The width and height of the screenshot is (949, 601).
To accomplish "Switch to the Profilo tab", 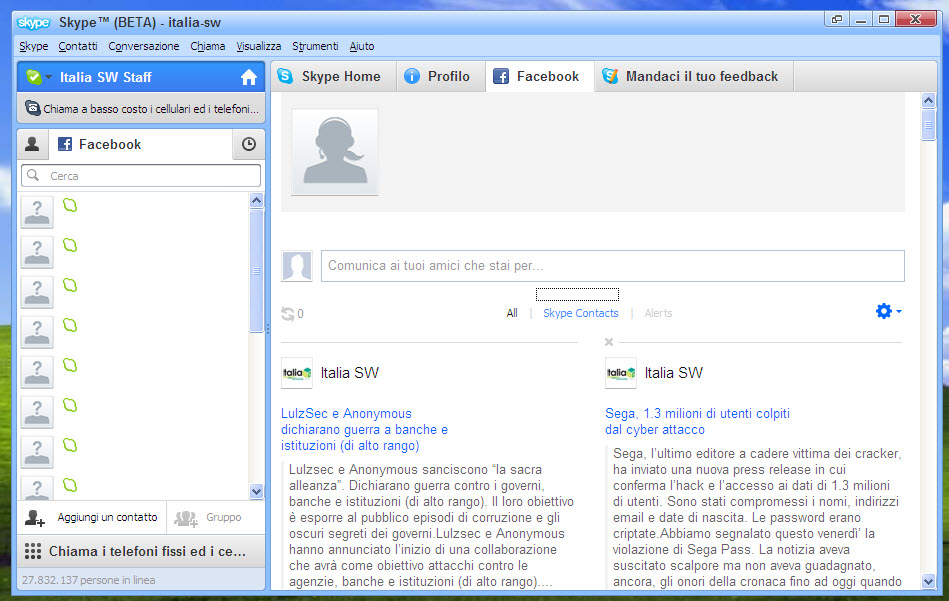I will (441, 76).
